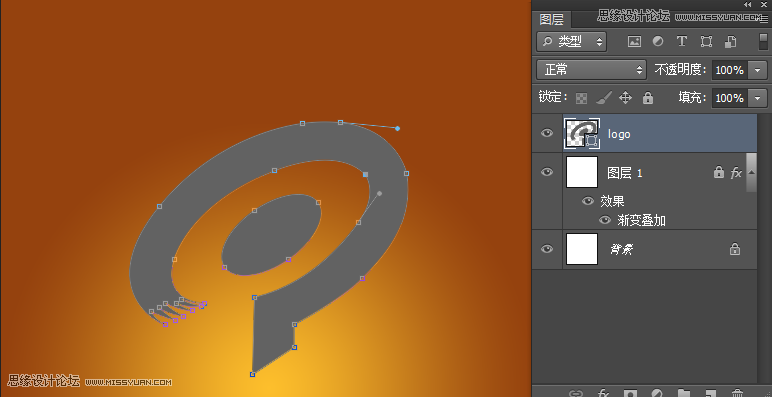The image size is (772, 397).
Task: Click the 效果 effects label
Action: point(612,201)
